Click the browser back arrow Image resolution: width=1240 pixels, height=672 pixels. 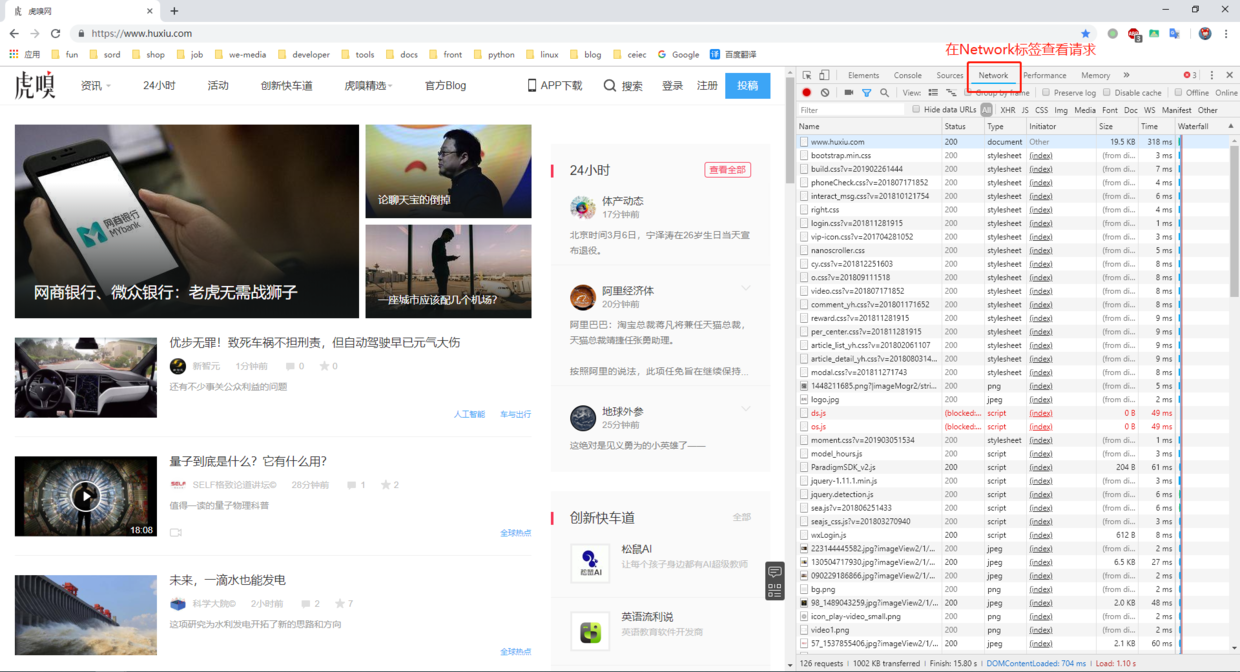(x=14, y=33)
